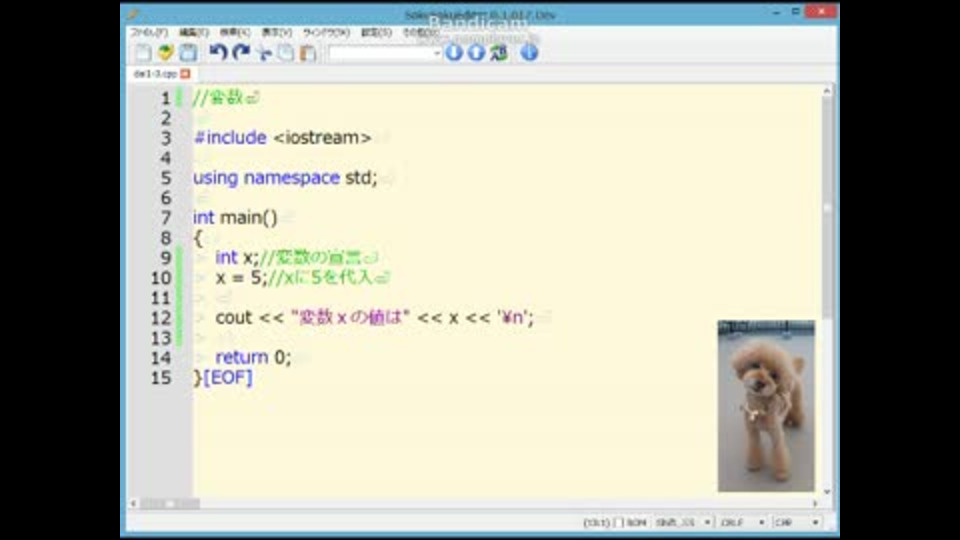Click inside the toolbar search text box

pos(380,53)
